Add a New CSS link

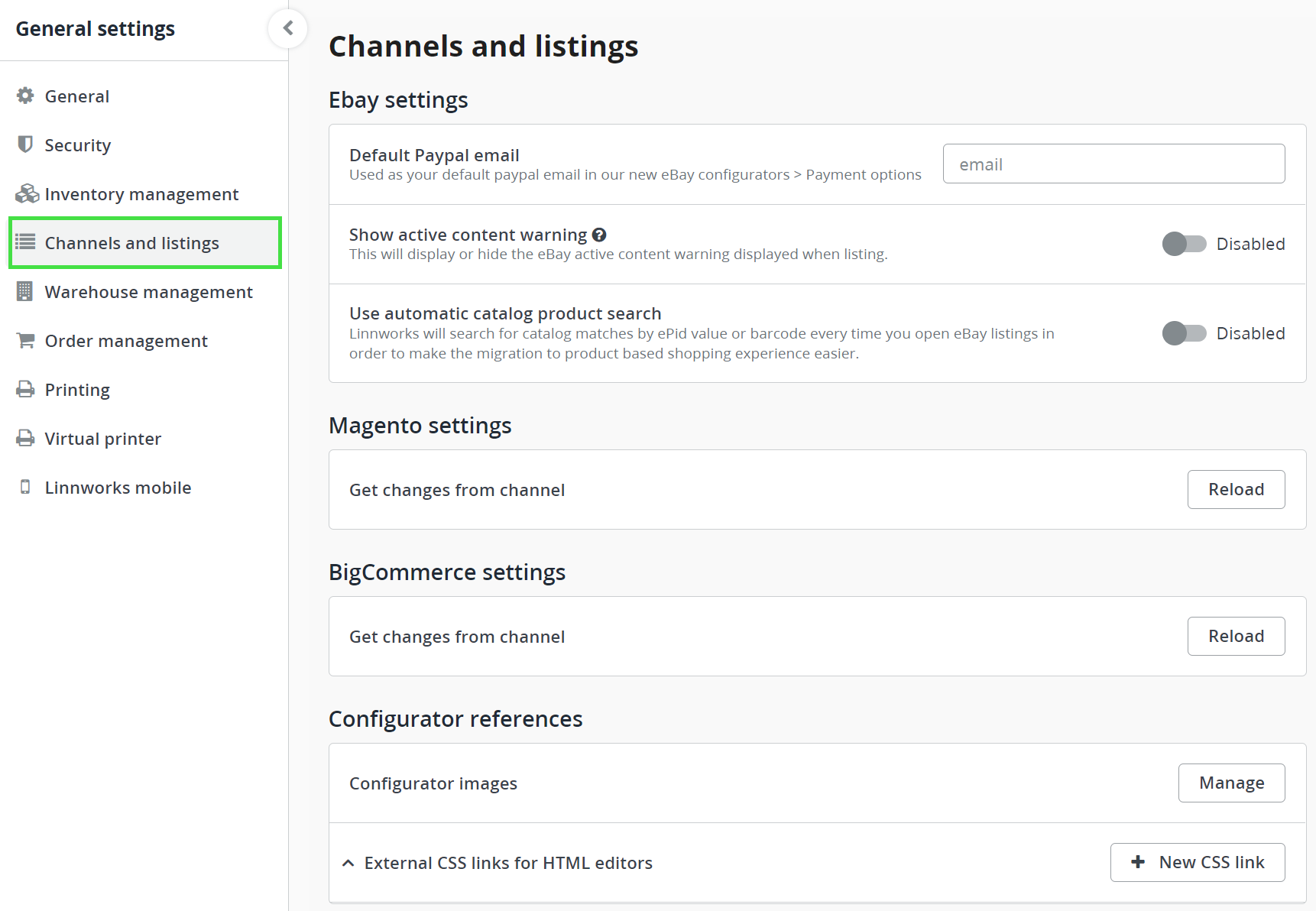[1197, 862]
